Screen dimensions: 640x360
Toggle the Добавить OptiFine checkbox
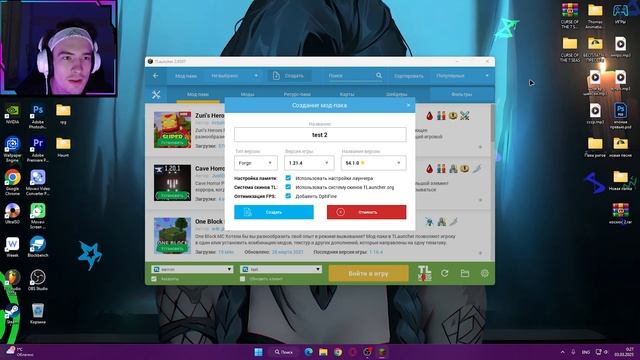click(x=288, y=196)
